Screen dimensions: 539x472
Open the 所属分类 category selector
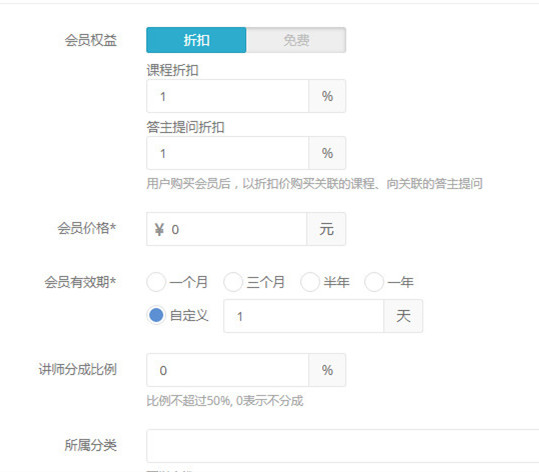[x=343, y=446]
